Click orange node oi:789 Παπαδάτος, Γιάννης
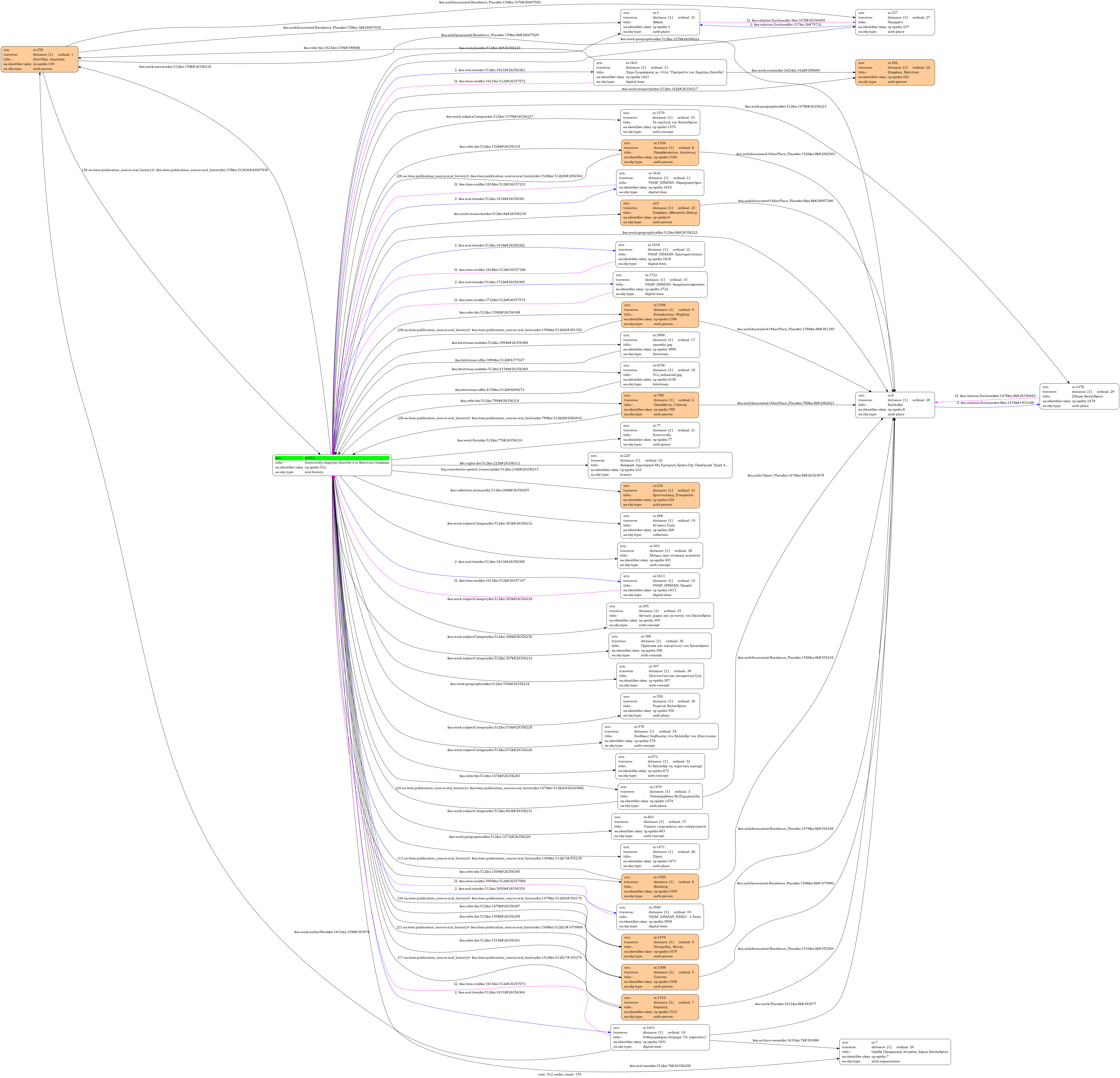 tap(660, 405)
